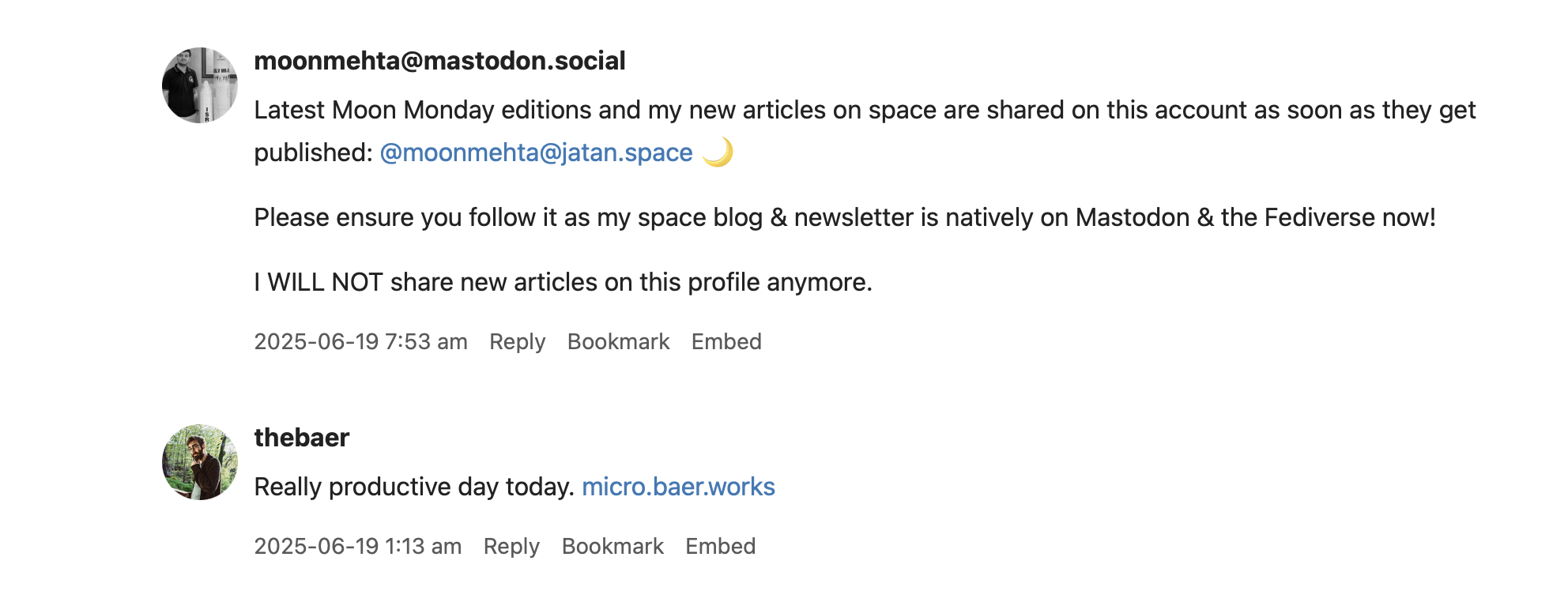Reply to moonmehta's post
The width and height of the screenshot is (1568, 602).
pos(517,341)
